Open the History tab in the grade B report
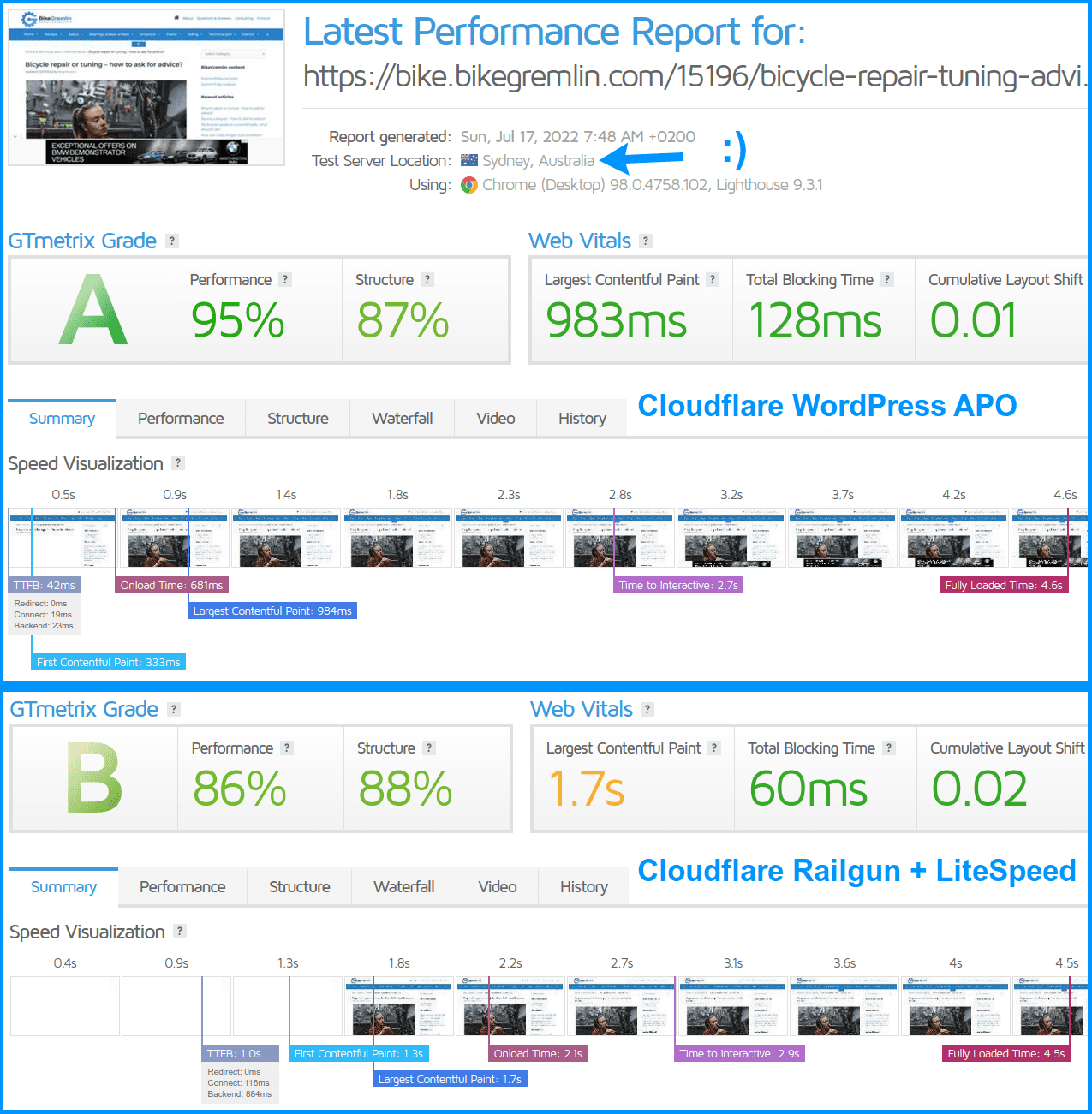 (x=584, y=887)
